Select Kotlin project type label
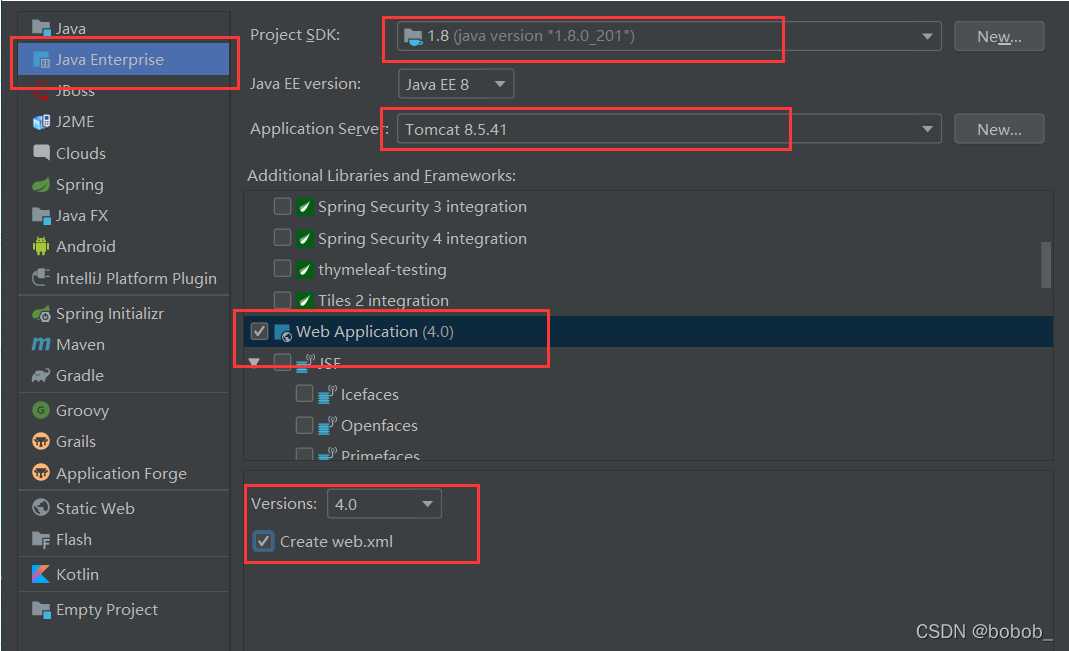 point(77,575)
